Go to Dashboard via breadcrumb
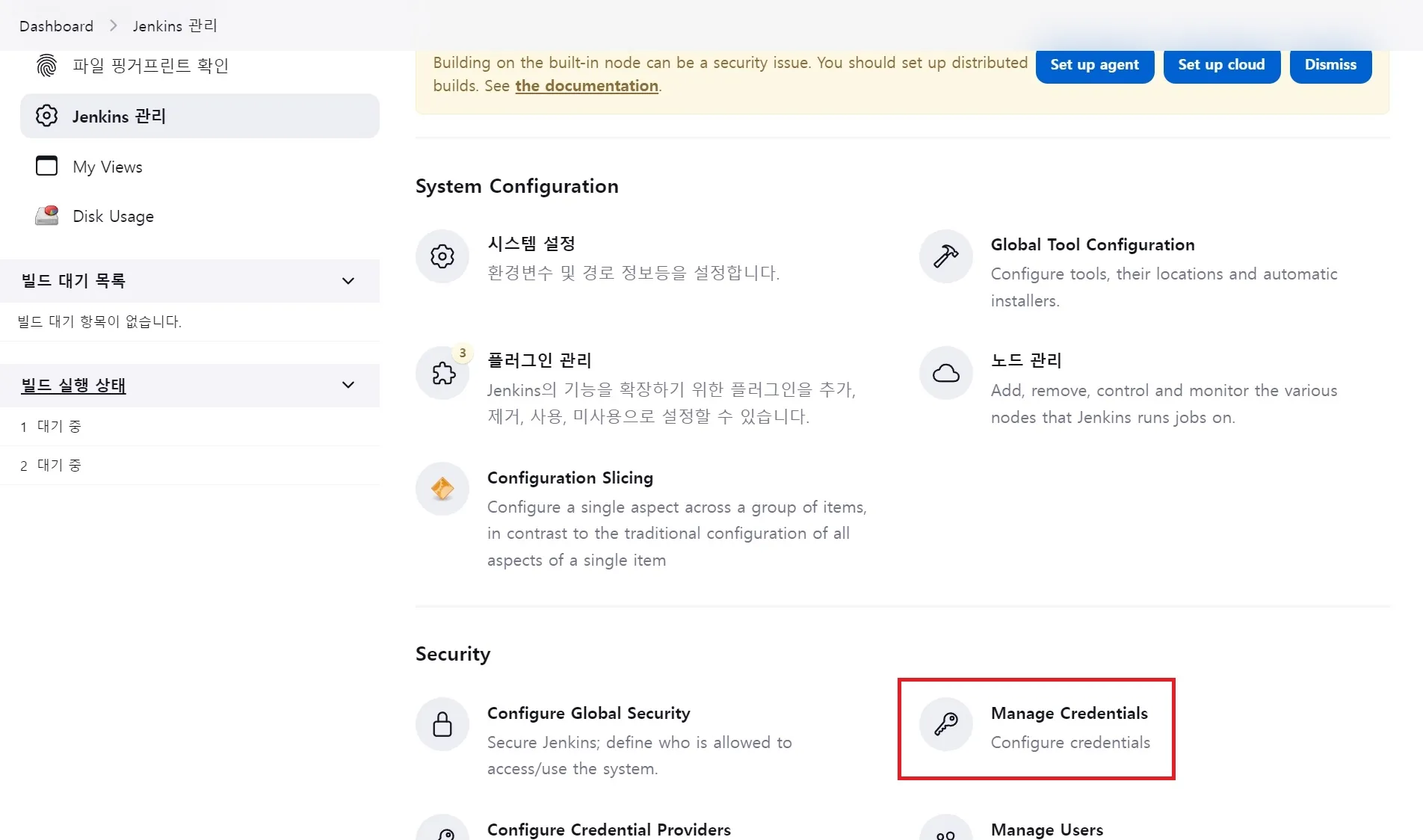The image size is (1423, 840). pyautogui.click(x=56, y=26)
